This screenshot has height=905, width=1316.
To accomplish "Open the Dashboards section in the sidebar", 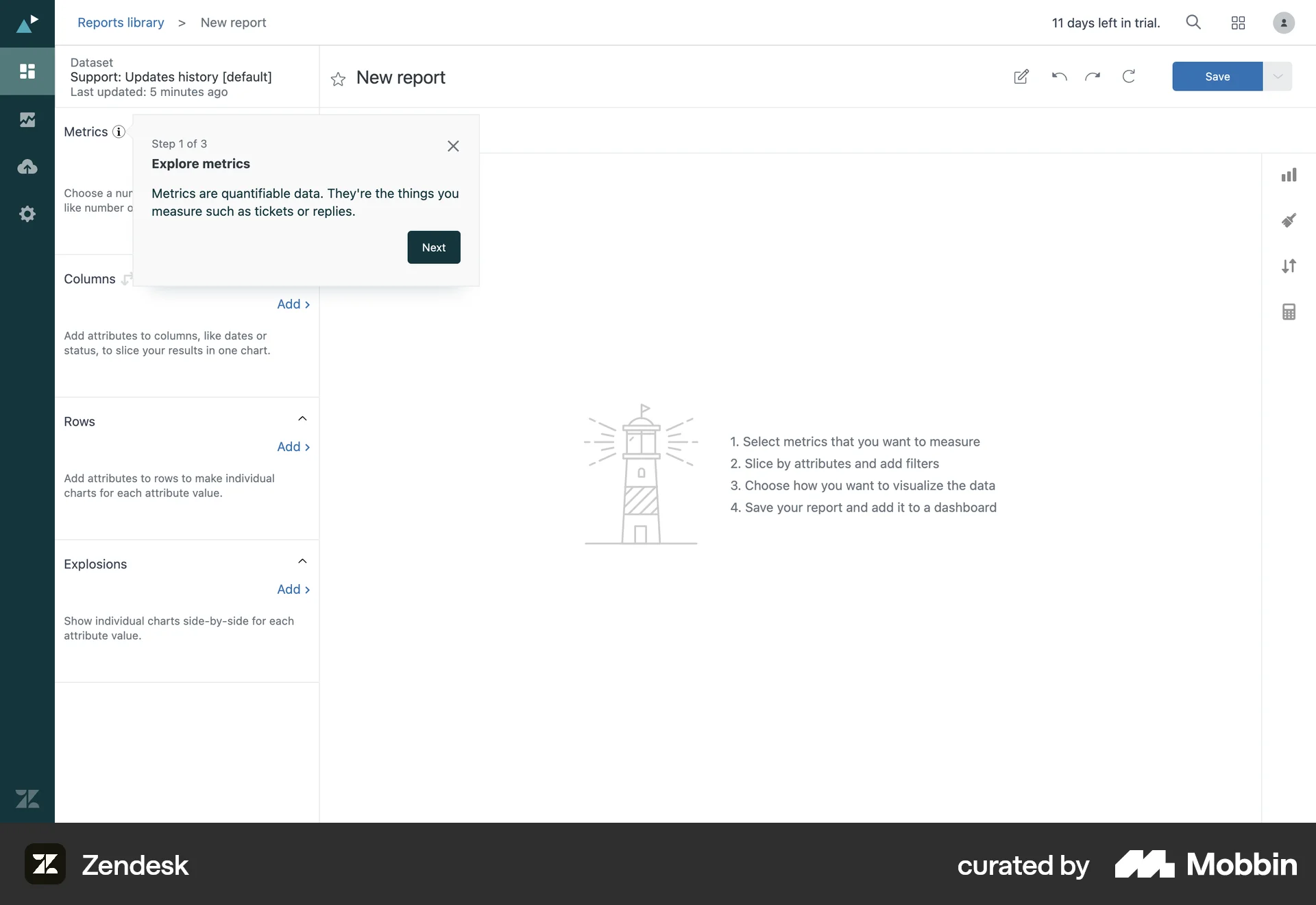I will pyautogui.click(x=27, y=71).
